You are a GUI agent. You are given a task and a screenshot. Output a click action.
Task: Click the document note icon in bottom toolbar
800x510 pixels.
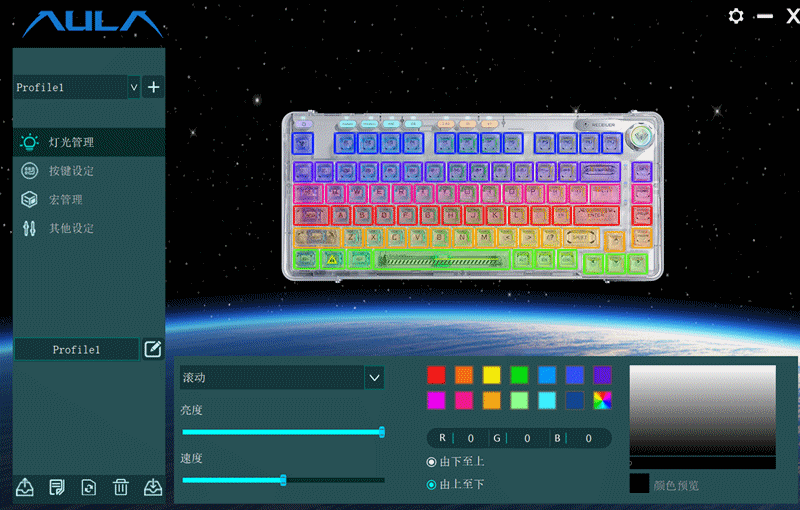pyautogui.click(x=57, y=487)
